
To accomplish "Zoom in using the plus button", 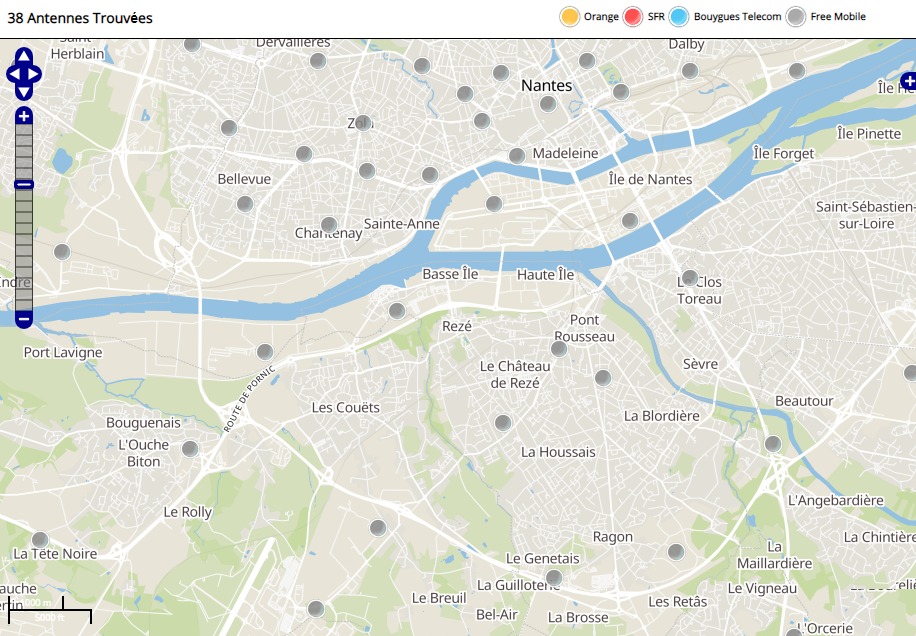I will [24, 117].
